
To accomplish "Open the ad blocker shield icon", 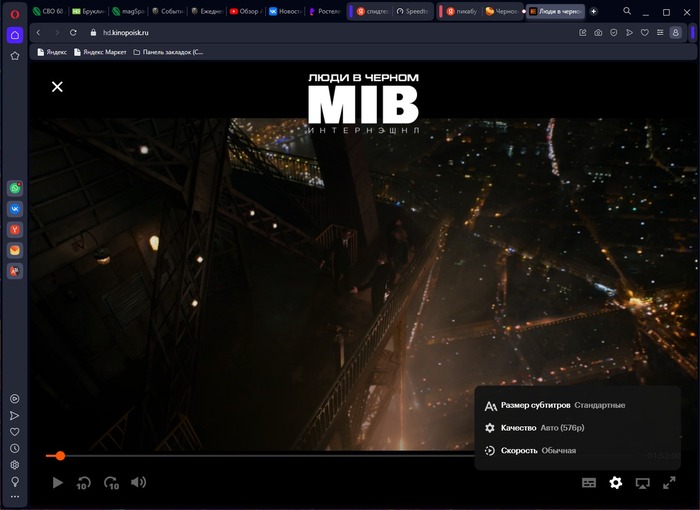I will point(614,33).
